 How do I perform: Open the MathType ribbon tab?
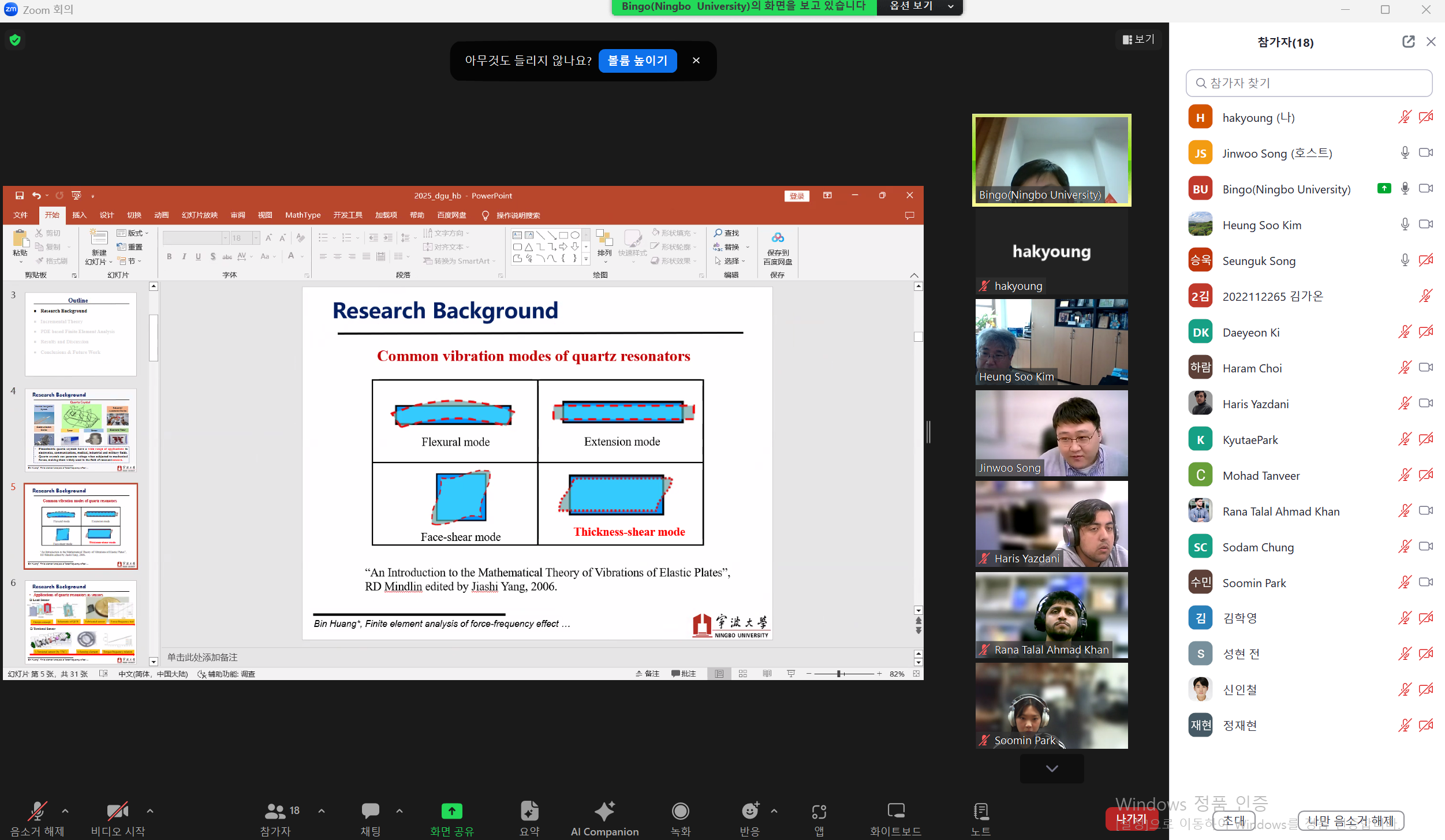pyautogui.click(x=303, y=215)
